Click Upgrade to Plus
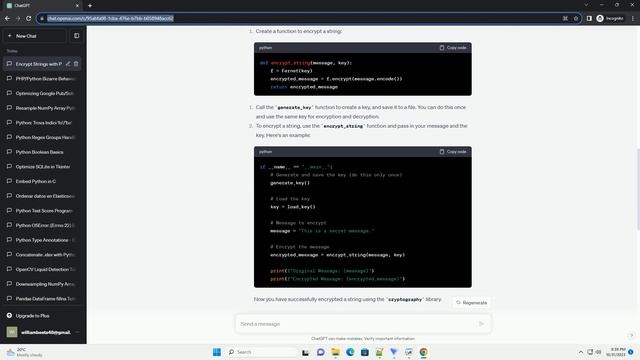Screen dimensions: 640x360 (x=42, y=316)
